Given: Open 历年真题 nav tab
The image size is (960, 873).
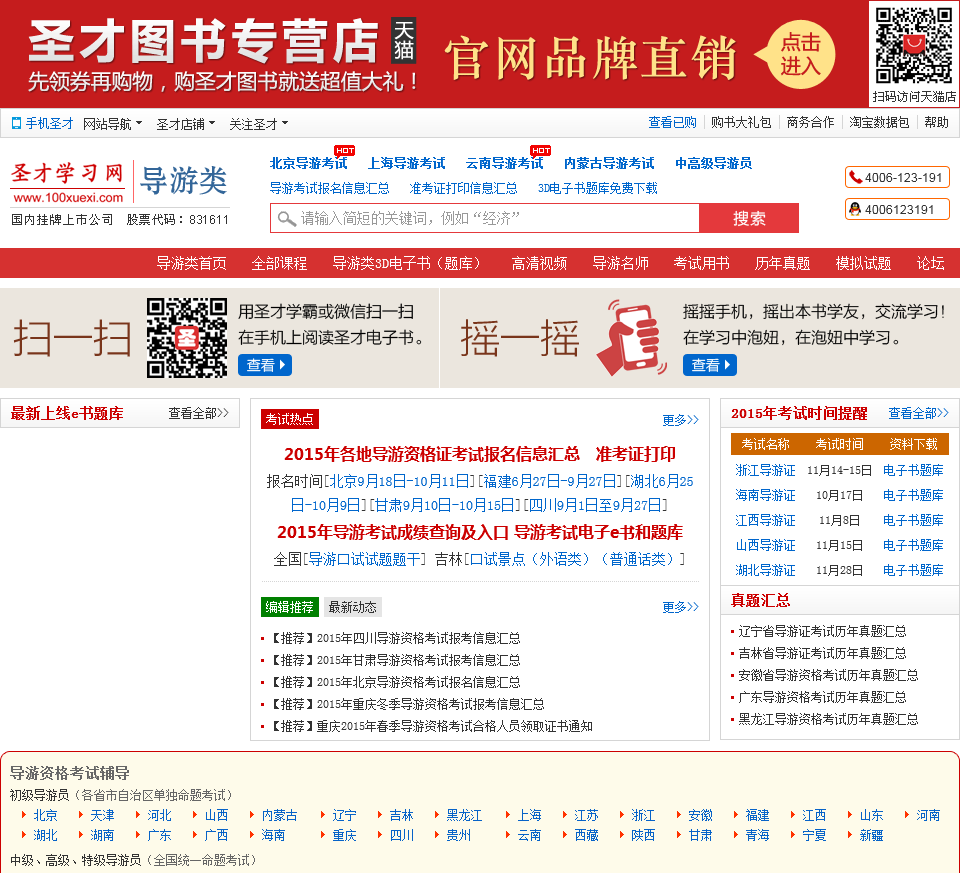Looking at the screenshot, I should click(x=782, y=263).
